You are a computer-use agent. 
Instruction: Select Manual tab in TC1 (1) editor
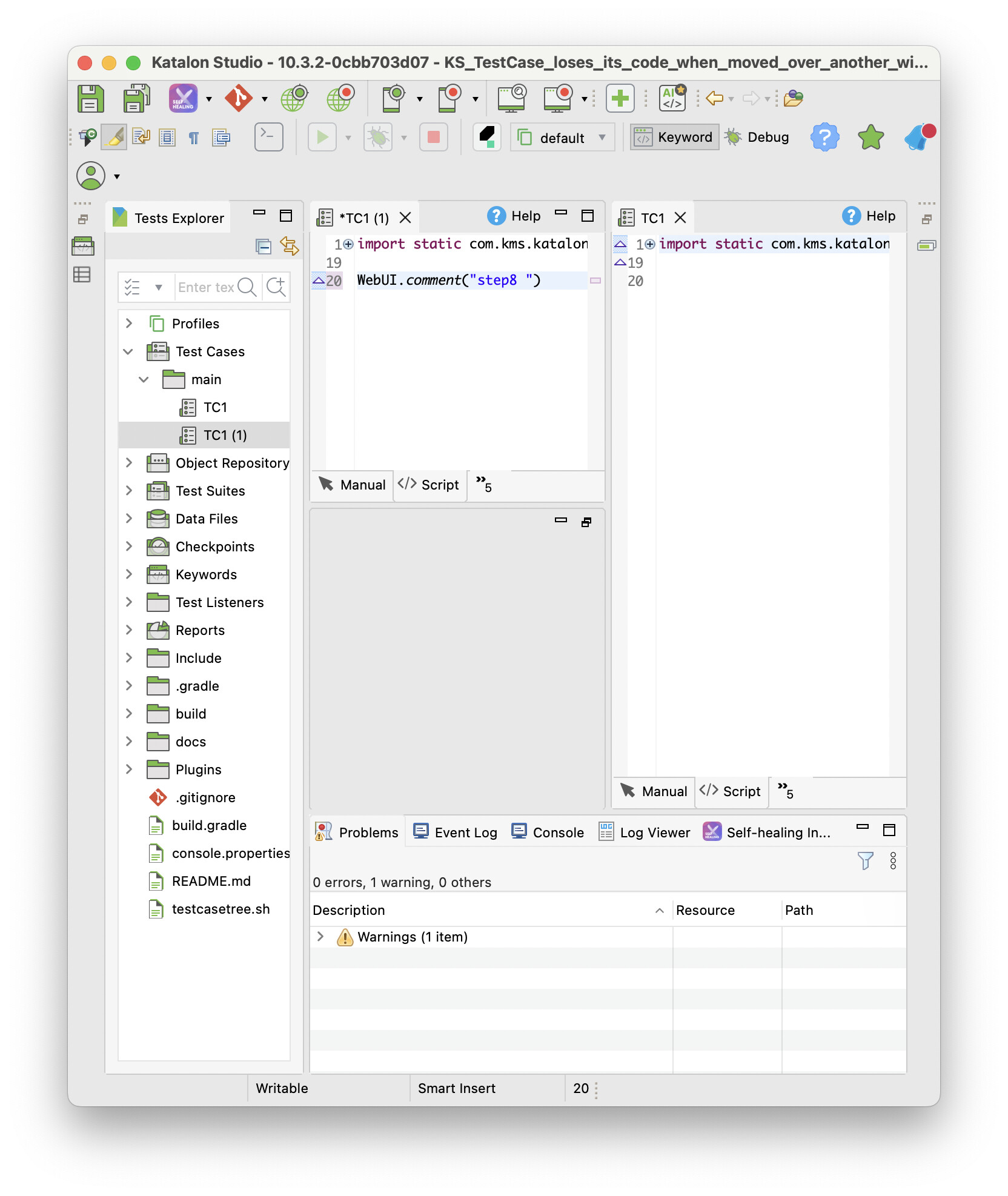coord(353,485)
